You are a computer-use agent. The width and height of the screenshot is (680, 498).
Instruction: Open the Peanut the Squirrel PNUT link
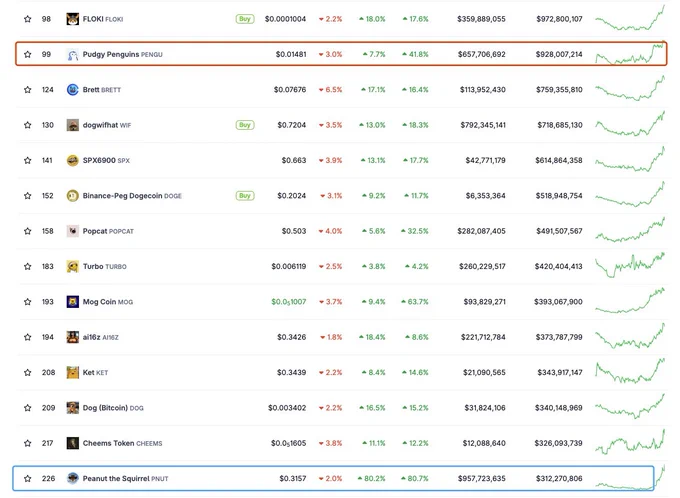(x=125, y=479)
